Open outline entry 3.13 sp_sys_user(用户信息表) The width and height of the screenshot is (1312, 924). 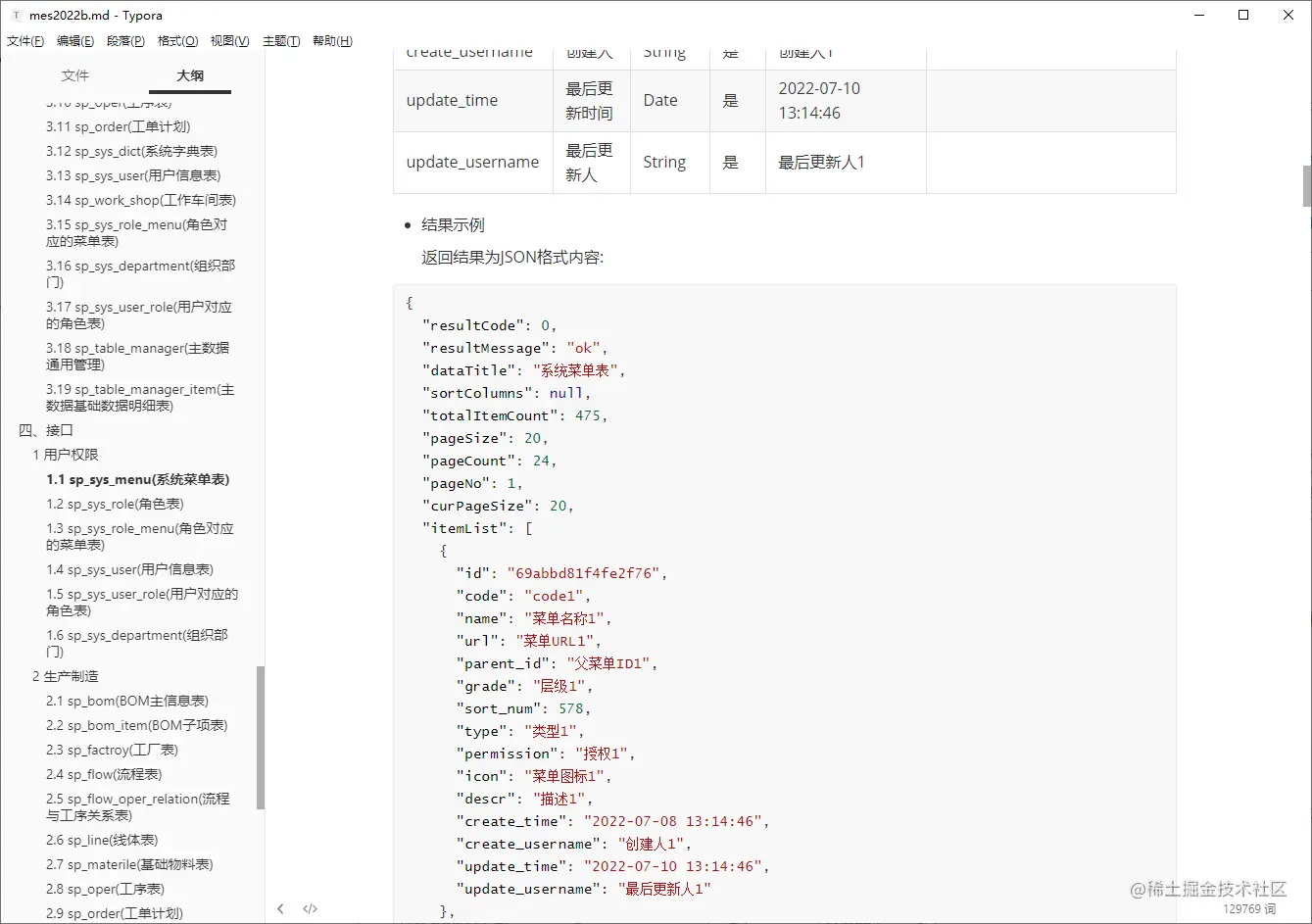(x=133, y=175)
